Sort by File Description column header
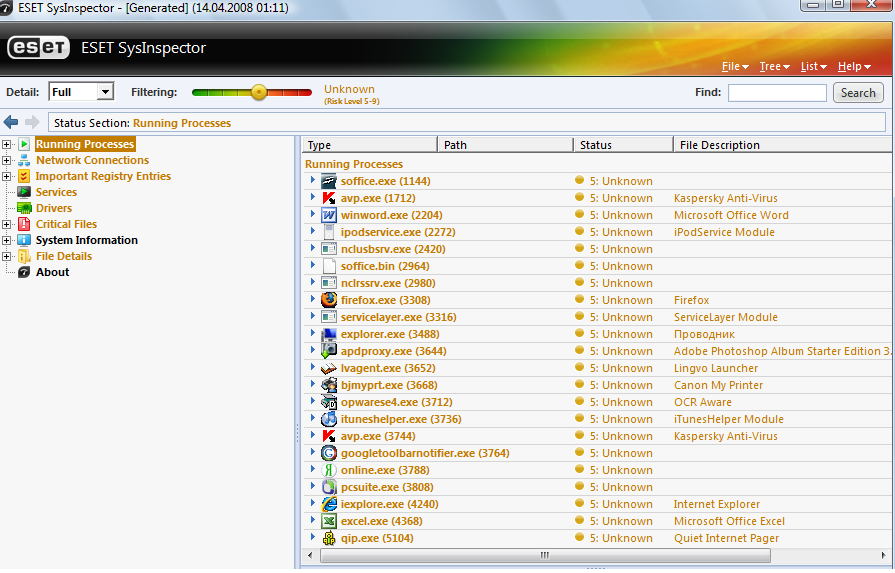Screen dimensions: 895x573 click(784, 145)
